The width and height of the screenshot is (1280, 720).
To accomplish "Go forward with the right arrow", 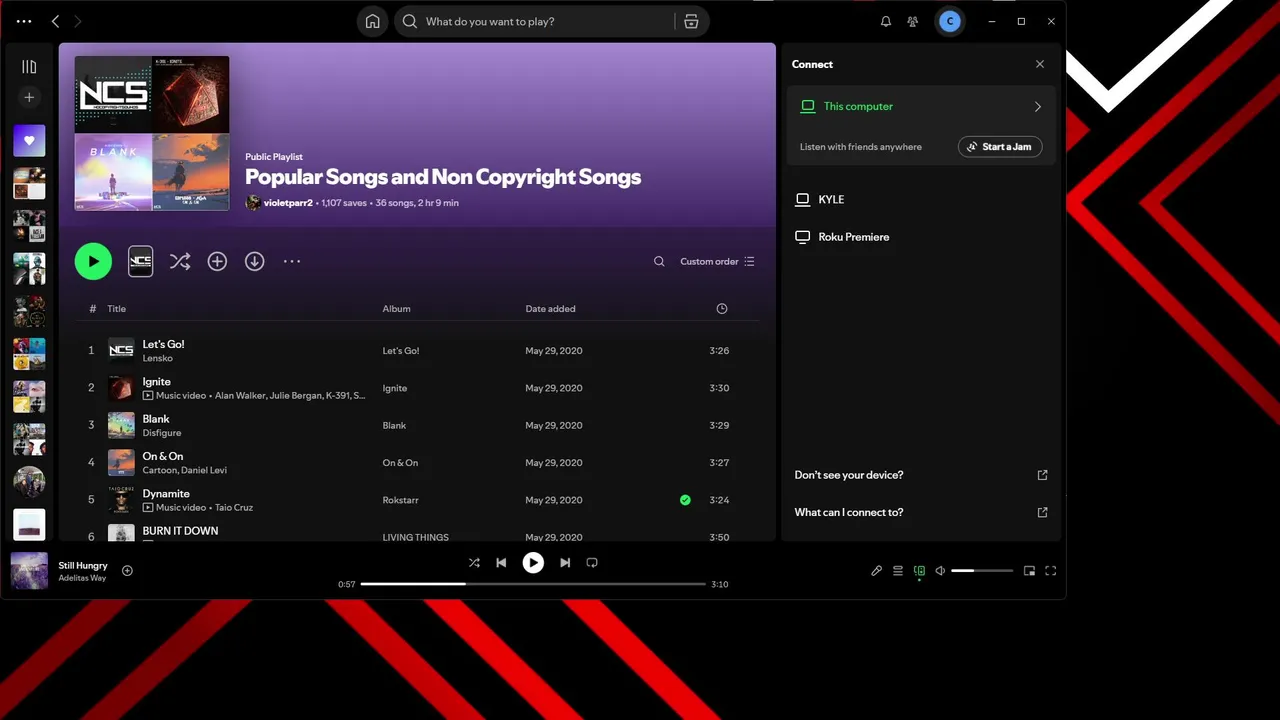I will click(78, 21).
